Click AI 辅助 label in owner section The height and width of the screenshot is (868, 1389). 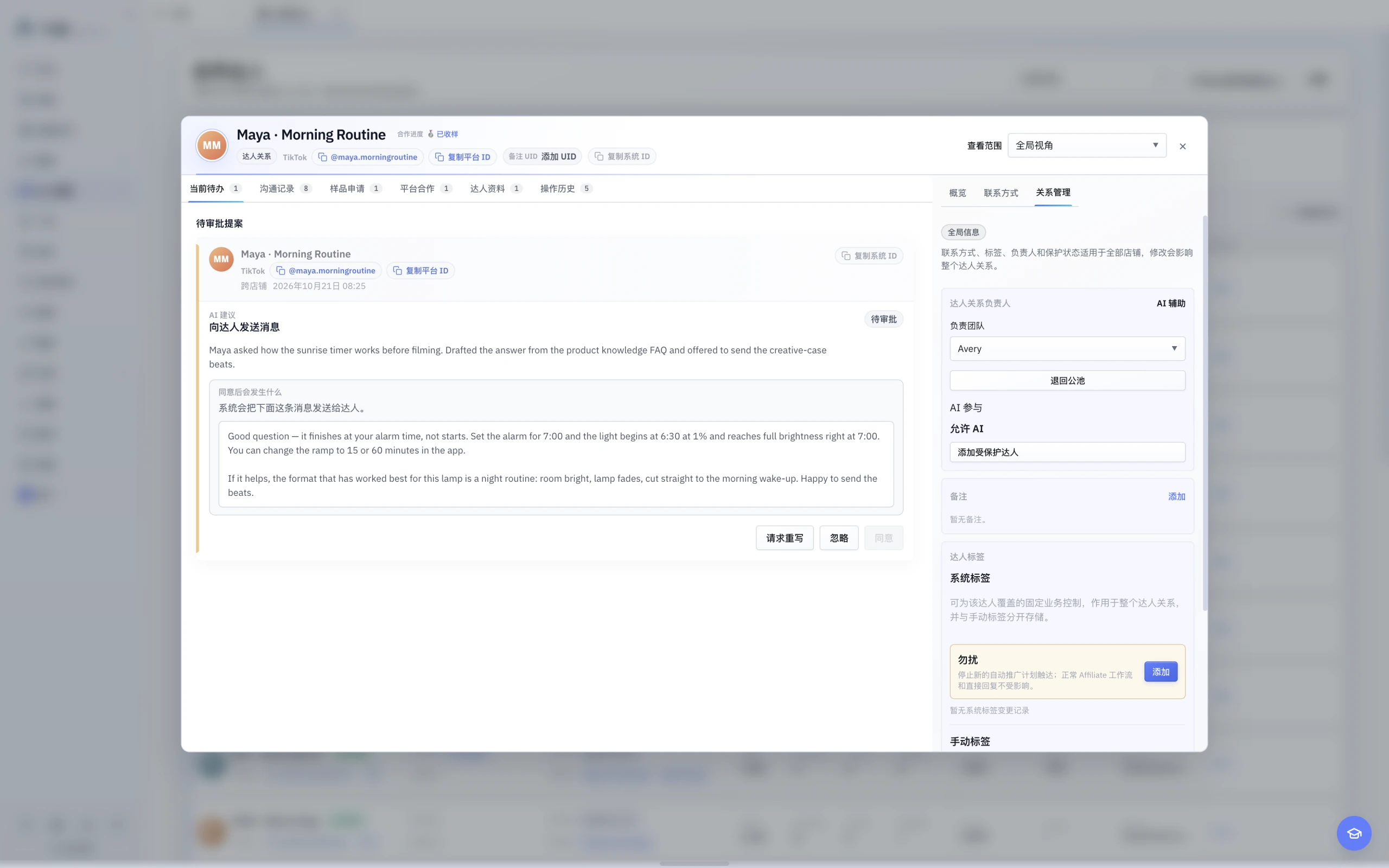(1170, 303)
